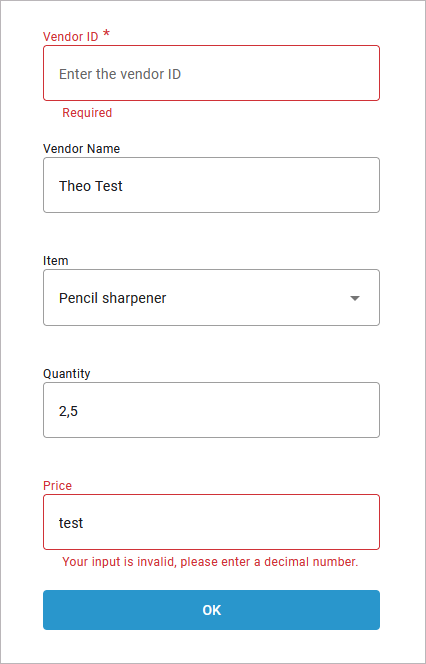The image size is (426, 664).
Task: Click the invalid decimal number error message
Action: pyautogui.click(x=210, y=562)
